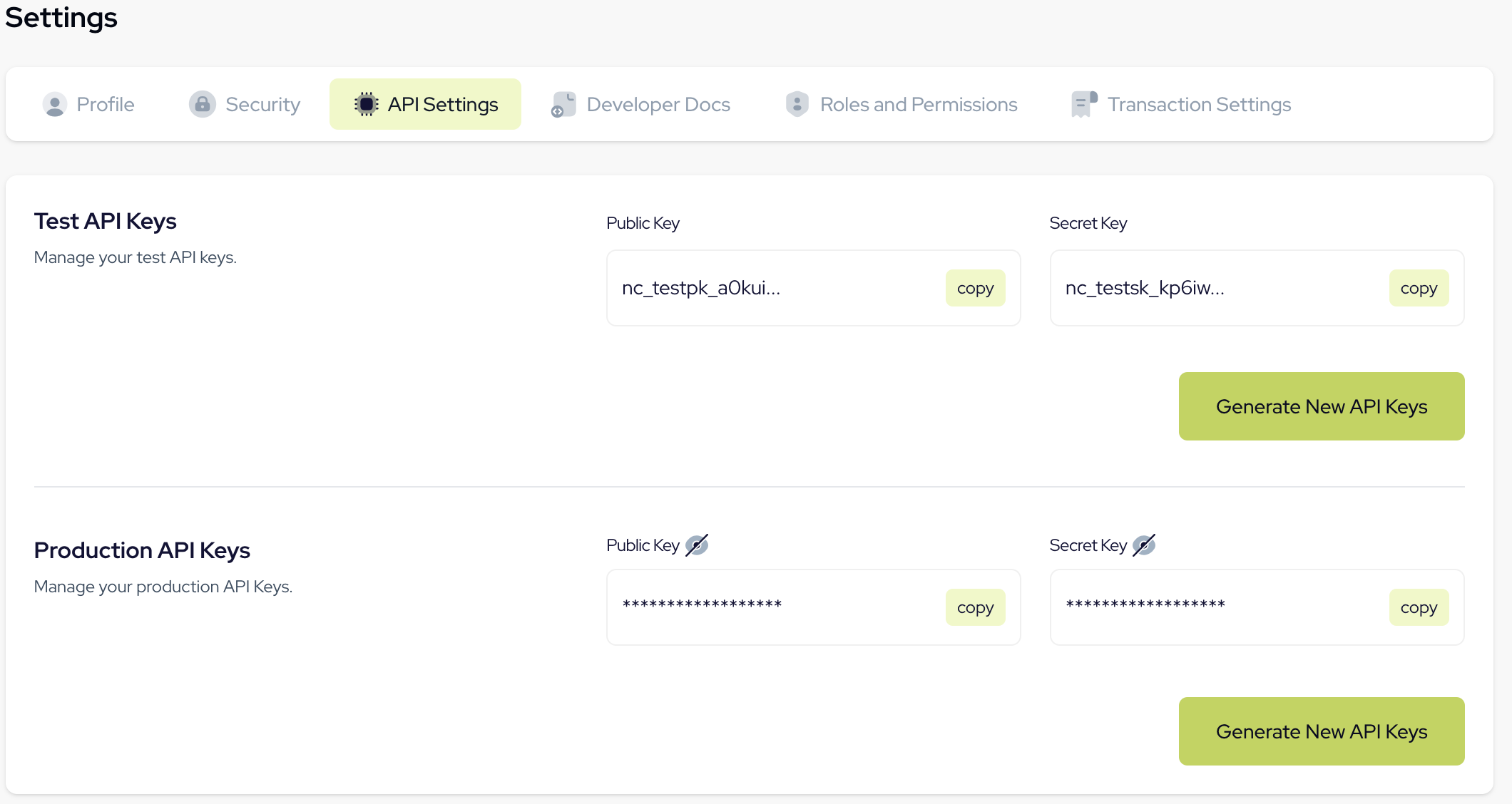The height and width of the screenshot is (804, 1512).
Task: Copy the production Secret Key
Action: pyautogui.click(x=1419, y=607)
